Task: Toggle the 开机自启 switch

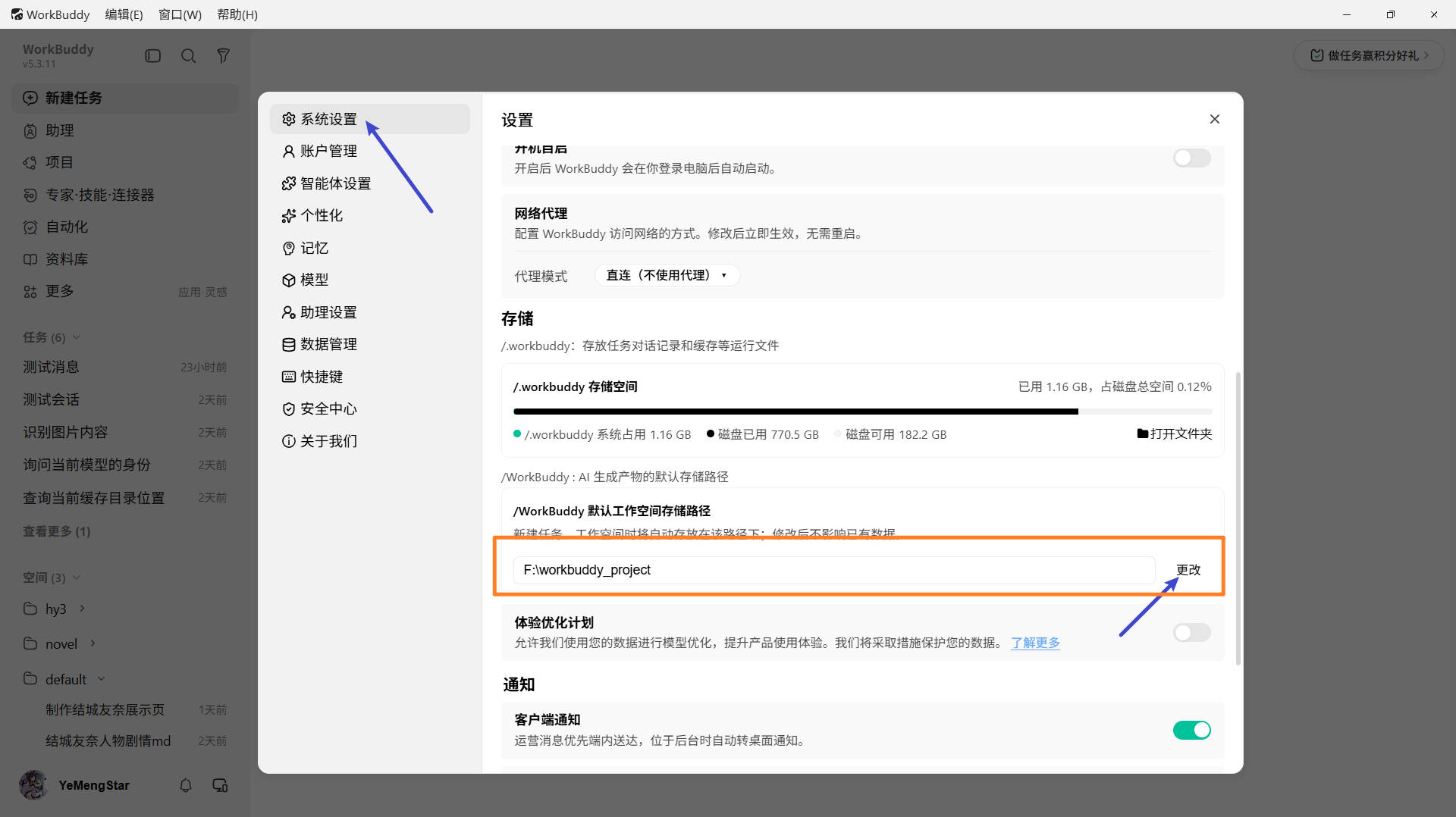Action: [1192, 158]
